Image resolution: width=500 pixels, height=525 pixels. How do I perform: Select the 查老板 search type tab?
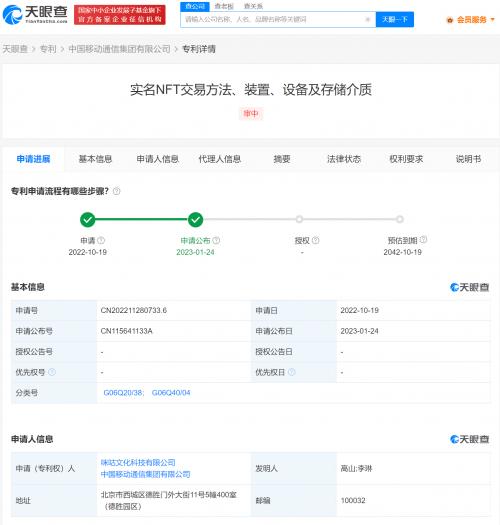coord(224,6)
